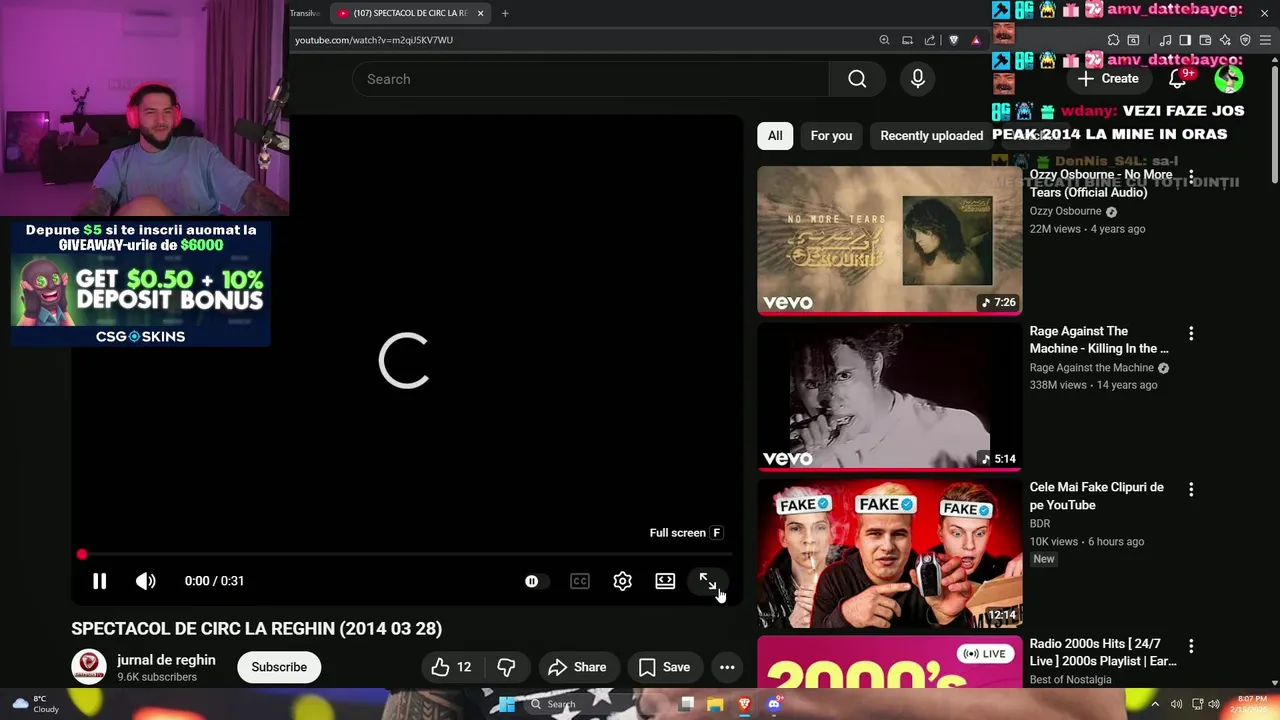
Task: Open the Cele Mai Fake Clipuri de pe YouTube title
Action: [x=1097, y=496]
